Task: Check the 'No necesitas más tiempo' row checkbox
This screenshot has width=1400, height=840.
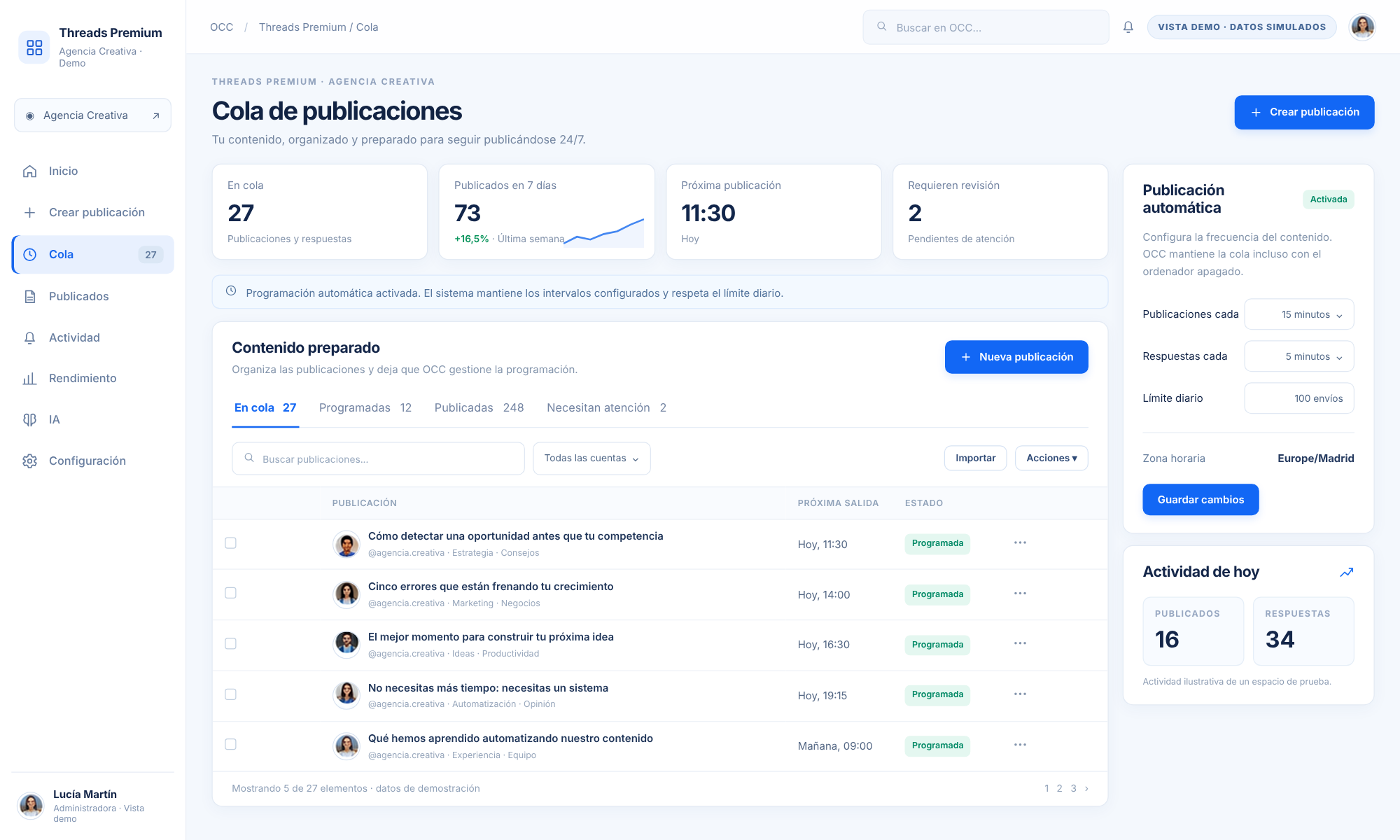Action: point(230,694)
